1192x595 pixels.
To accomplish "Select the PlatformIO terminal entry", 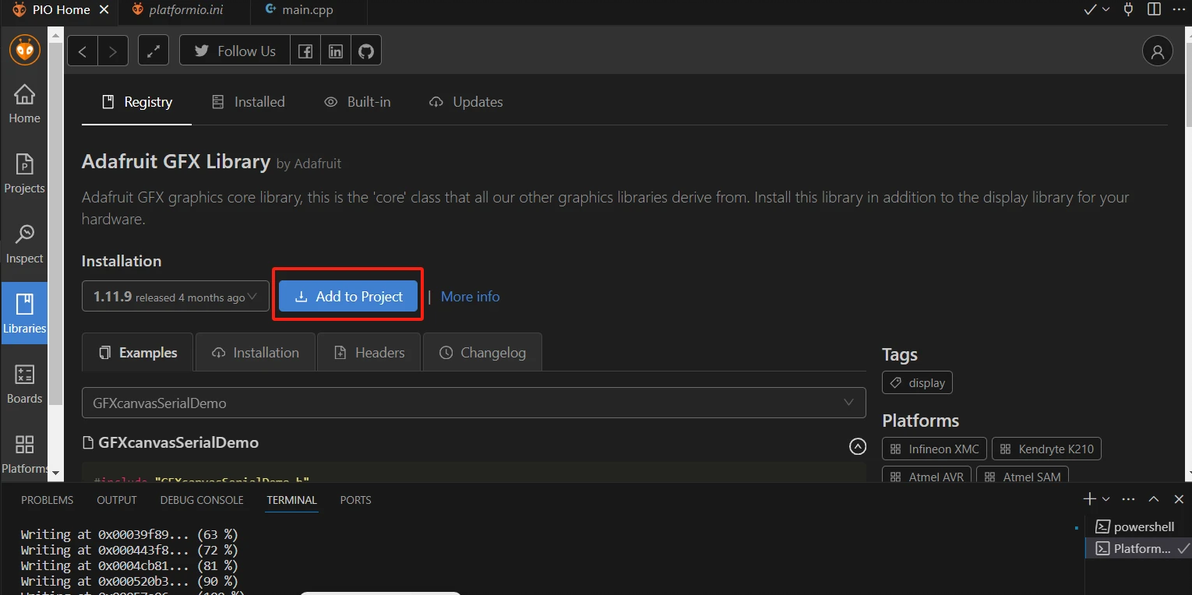I will (1138, 548).
